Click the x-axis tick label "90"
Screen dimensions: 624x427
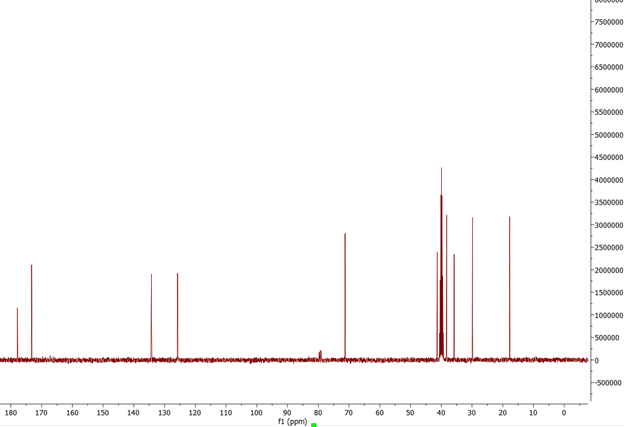click(287, 413)
